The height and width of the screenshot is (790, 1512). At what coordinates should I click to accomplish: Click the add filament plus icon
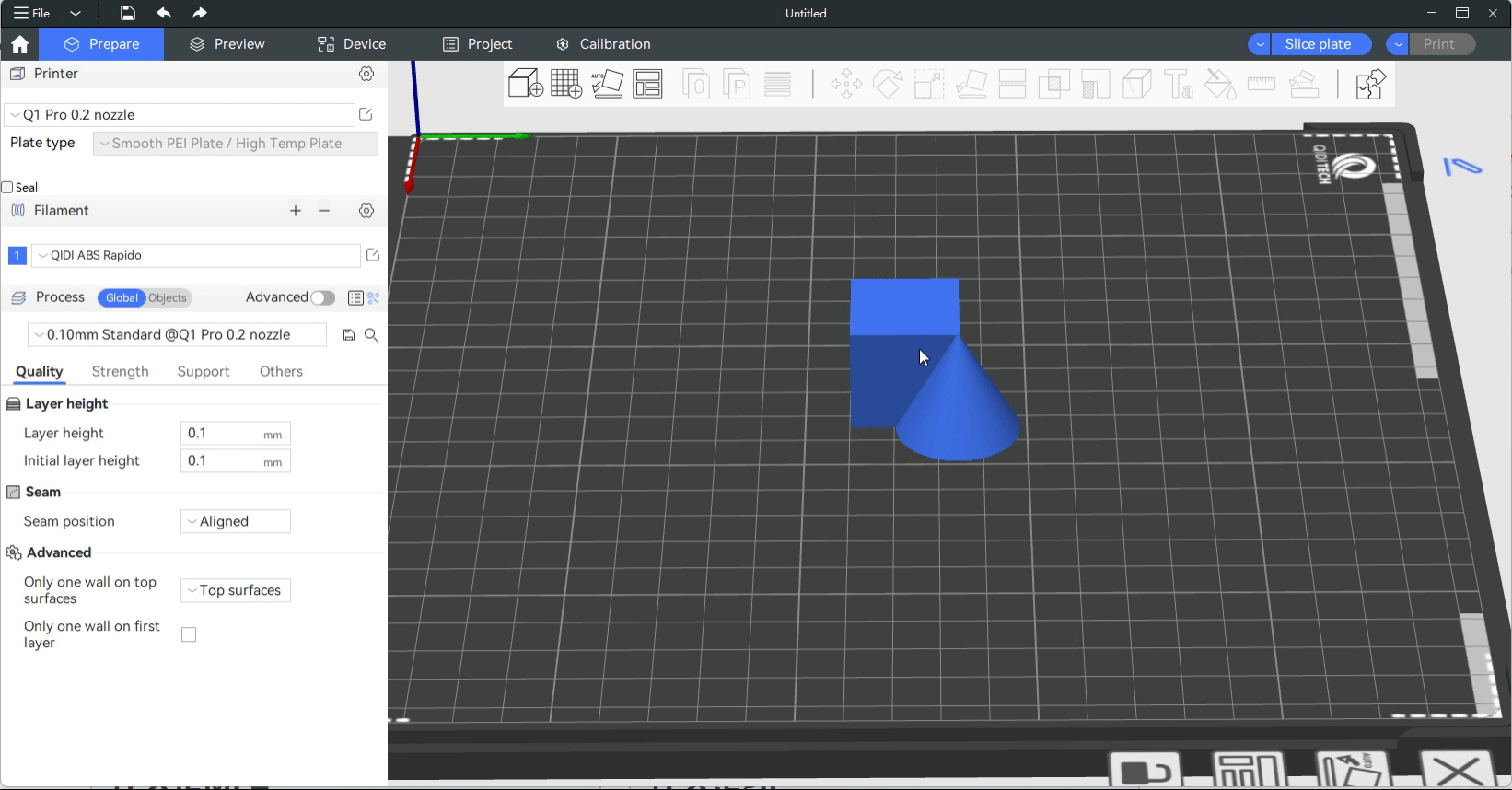(296, 211)
